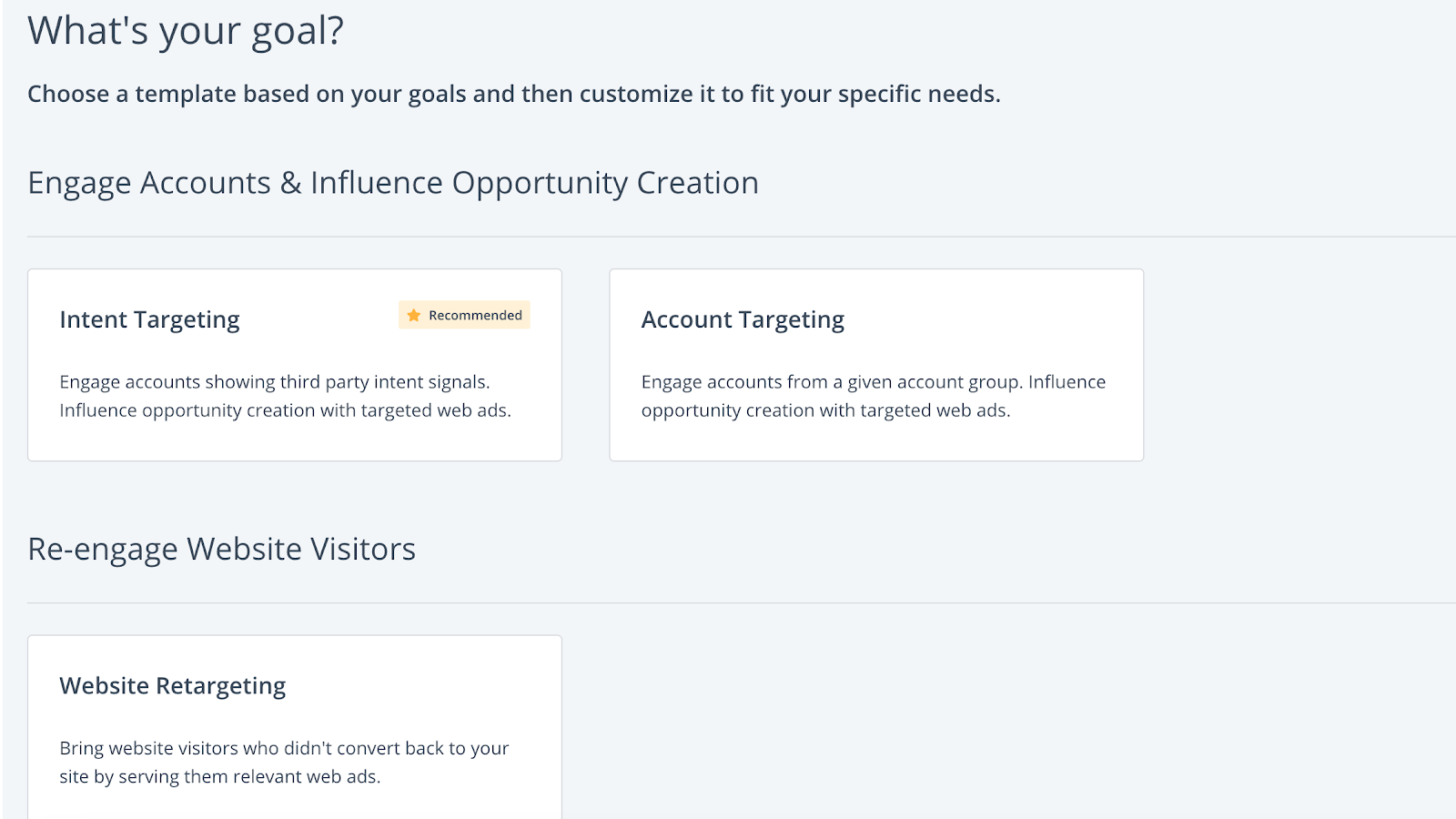
Task: Click the Engage Accounts & Influence Opportunity Creation heading
Action: (393, 183)
